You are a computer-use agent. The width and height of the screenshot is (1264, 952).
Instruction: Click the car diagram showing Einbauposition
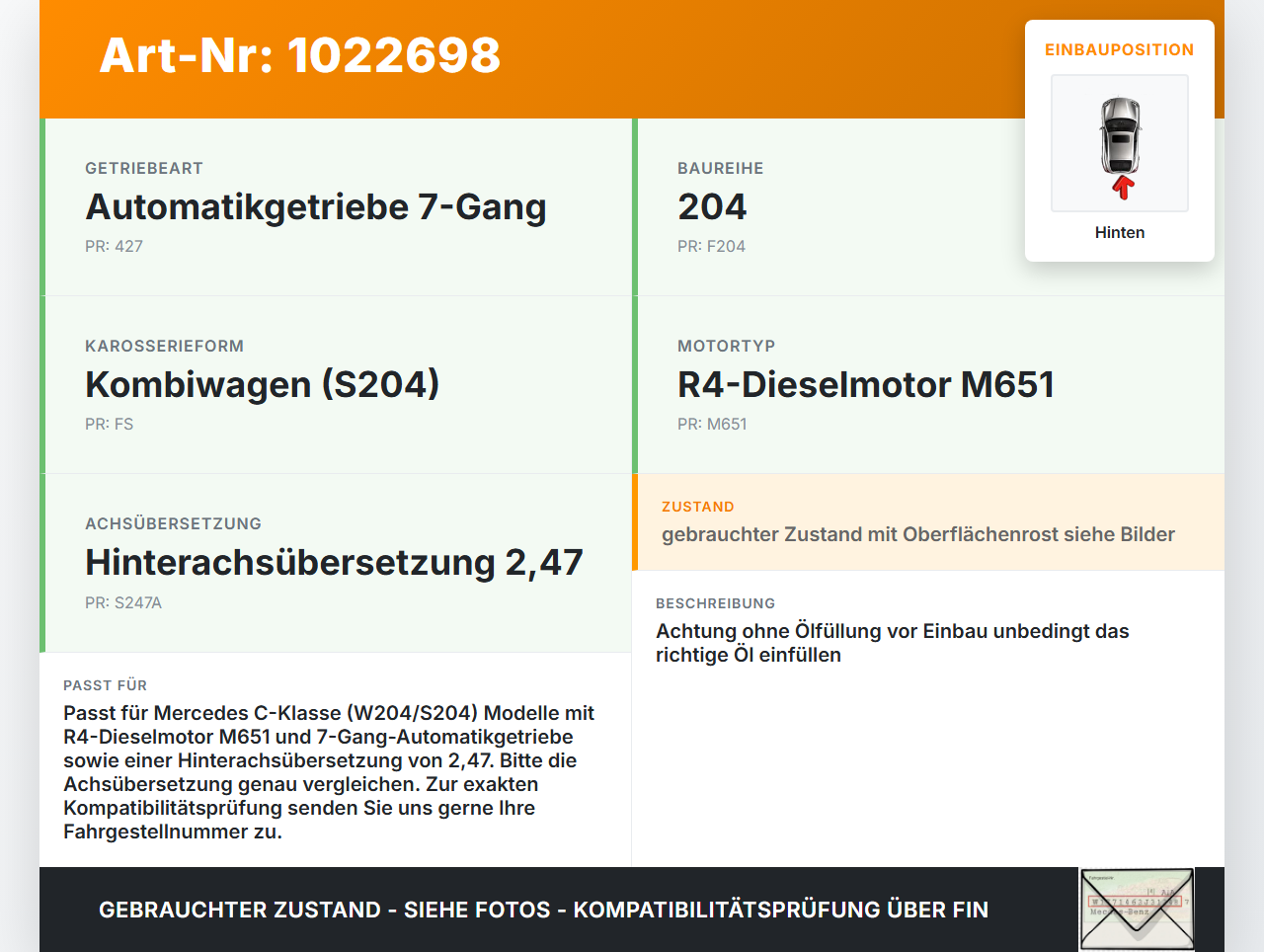[1119, 142]
